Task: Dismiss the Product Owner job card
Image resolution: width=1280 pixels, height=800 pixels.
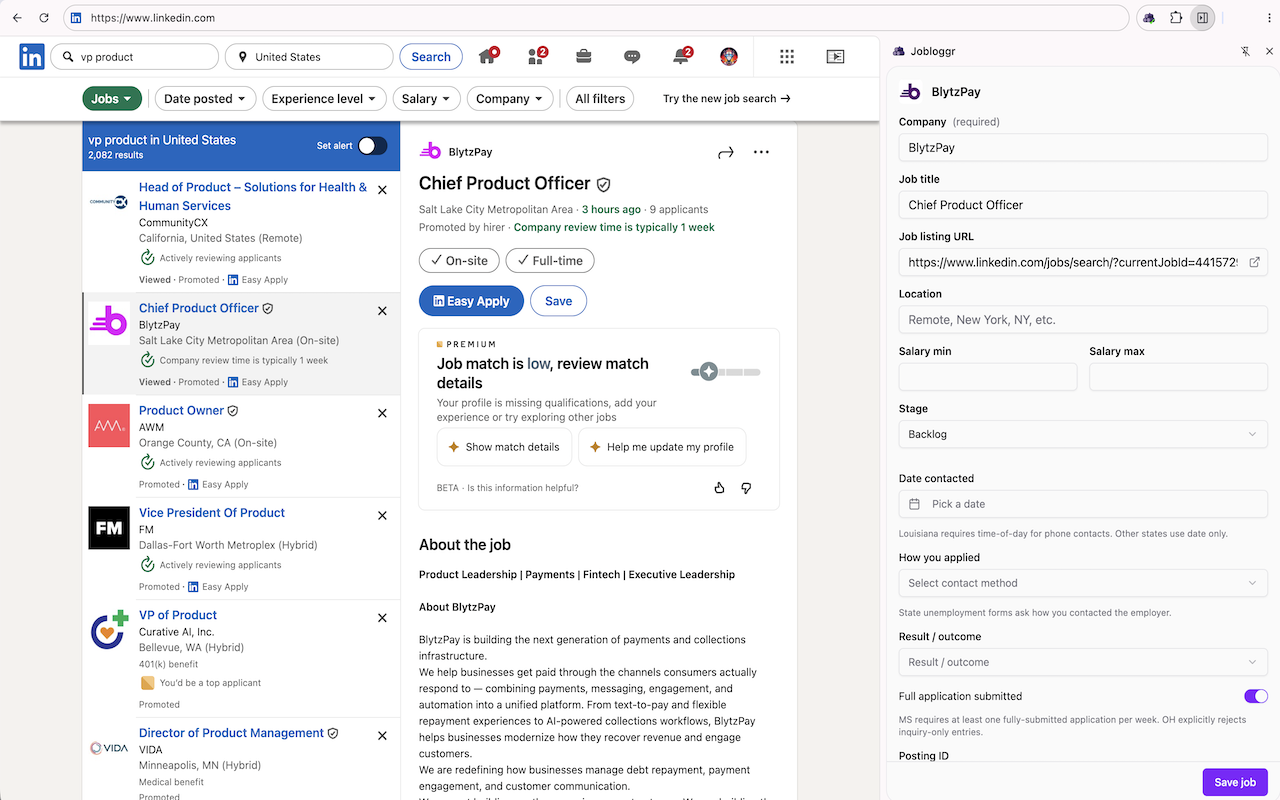Action: (382, 413)
